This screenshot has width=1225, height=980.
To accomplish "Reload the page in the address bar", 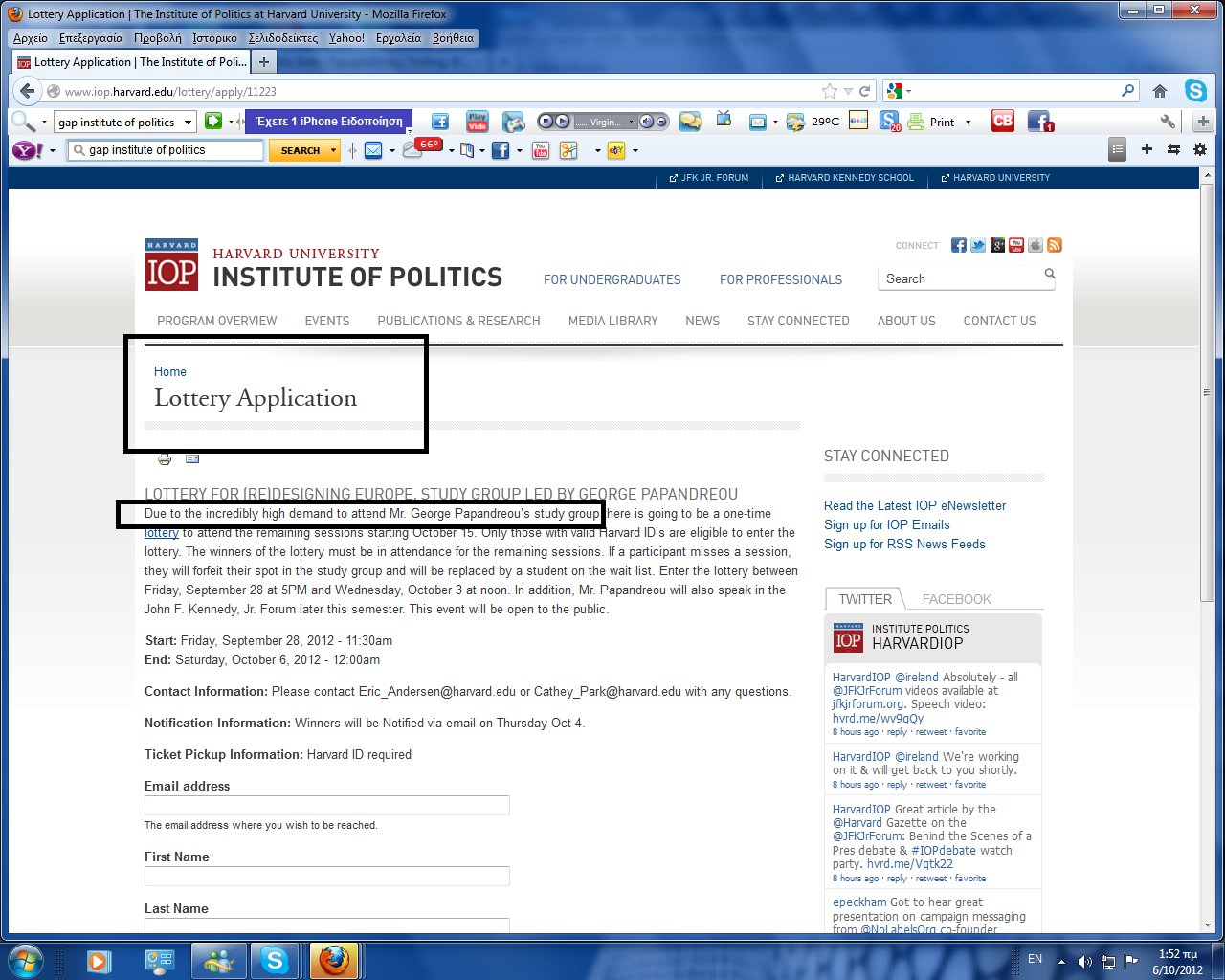I will click(x=865, y=91).
